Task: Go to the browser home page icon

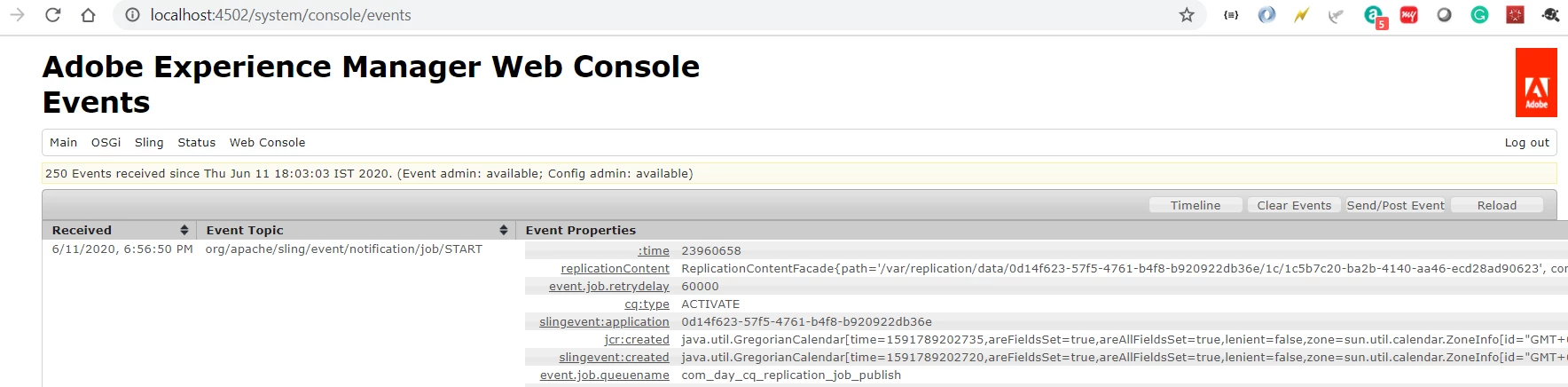Action: pos(88,15)
